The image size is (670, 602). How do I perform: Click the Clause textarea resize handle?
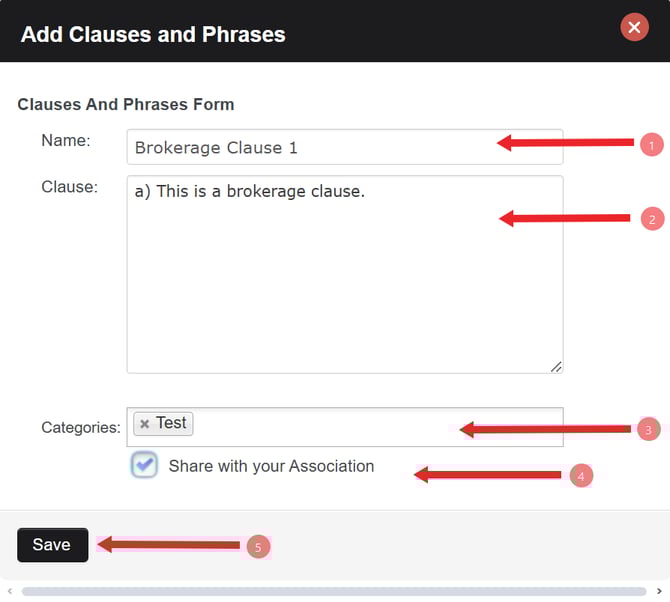[556, 367]
